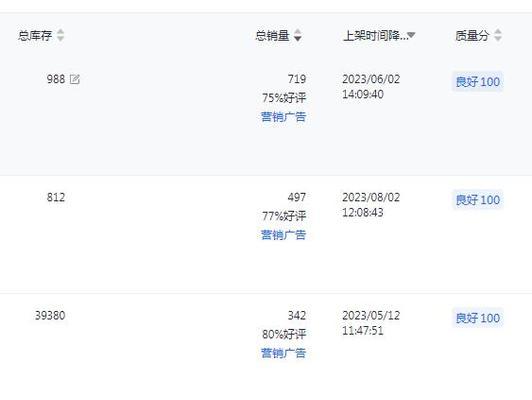The image size is (532, 400).
Task: Open 营销广告 link for 342 sales row
Action: (284, 353)
